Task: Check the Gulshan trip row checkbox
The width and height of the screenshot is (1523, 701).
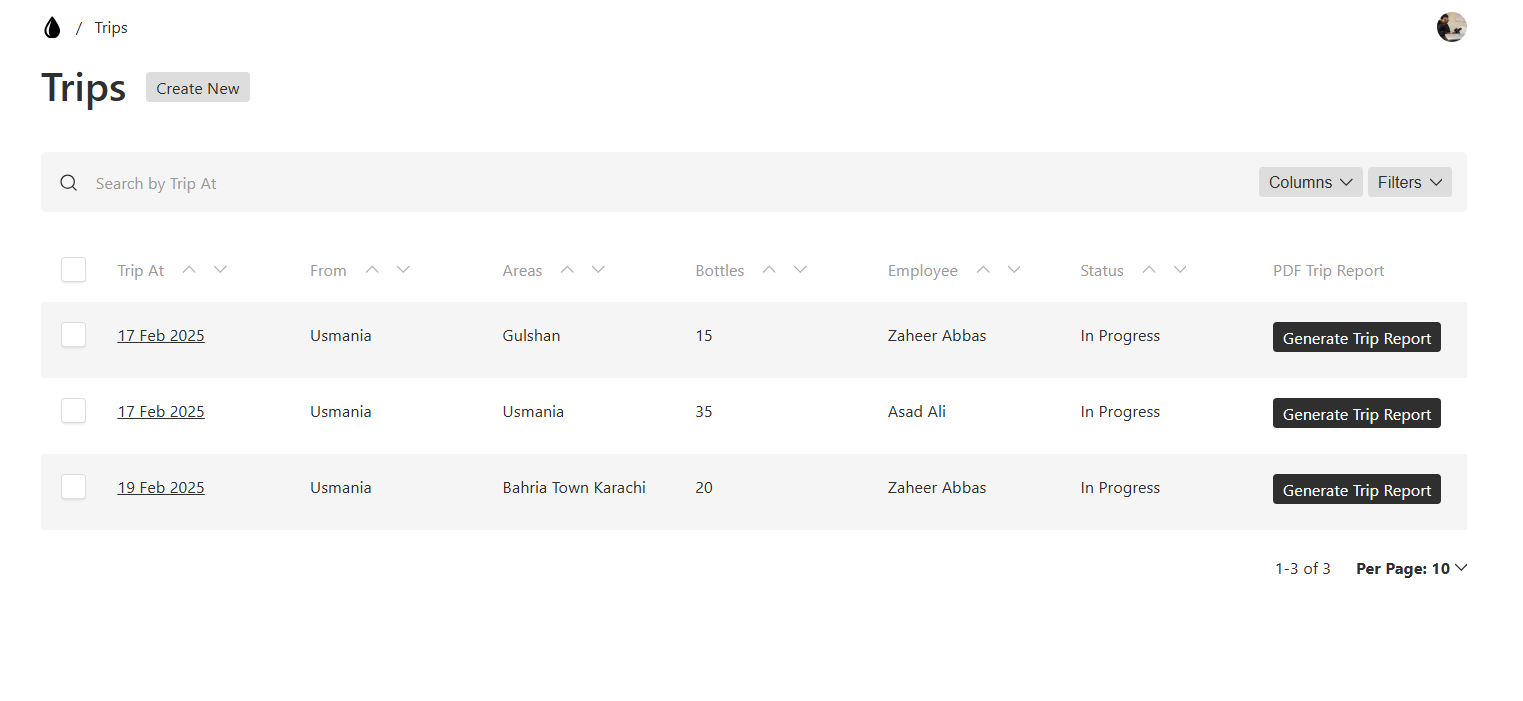Action: [x=73, y=335]
